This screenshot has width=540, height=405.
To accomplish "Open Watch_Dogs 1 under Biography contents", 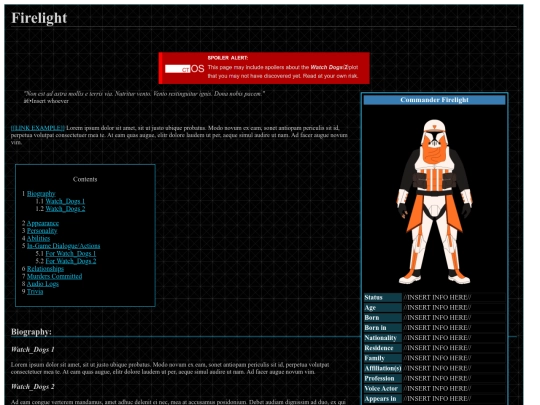I will 65,201.
